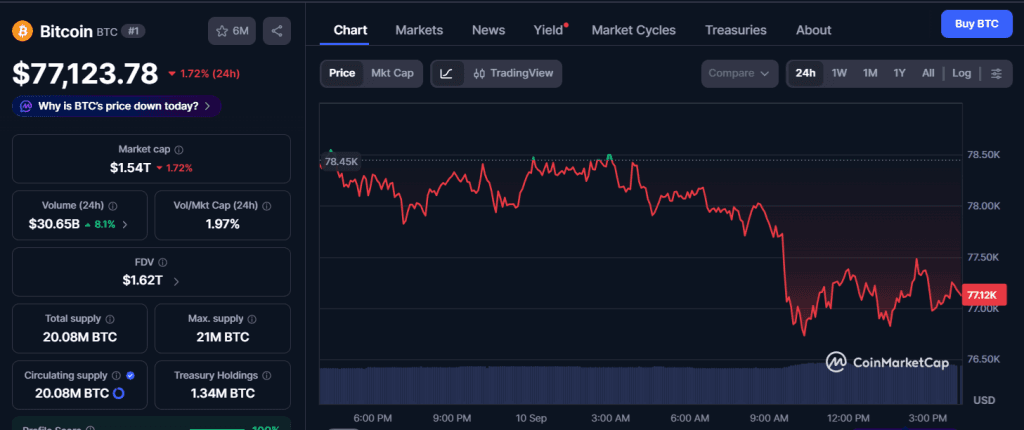
Task: Expand FDV details chevron
Action: coord(176,281)
